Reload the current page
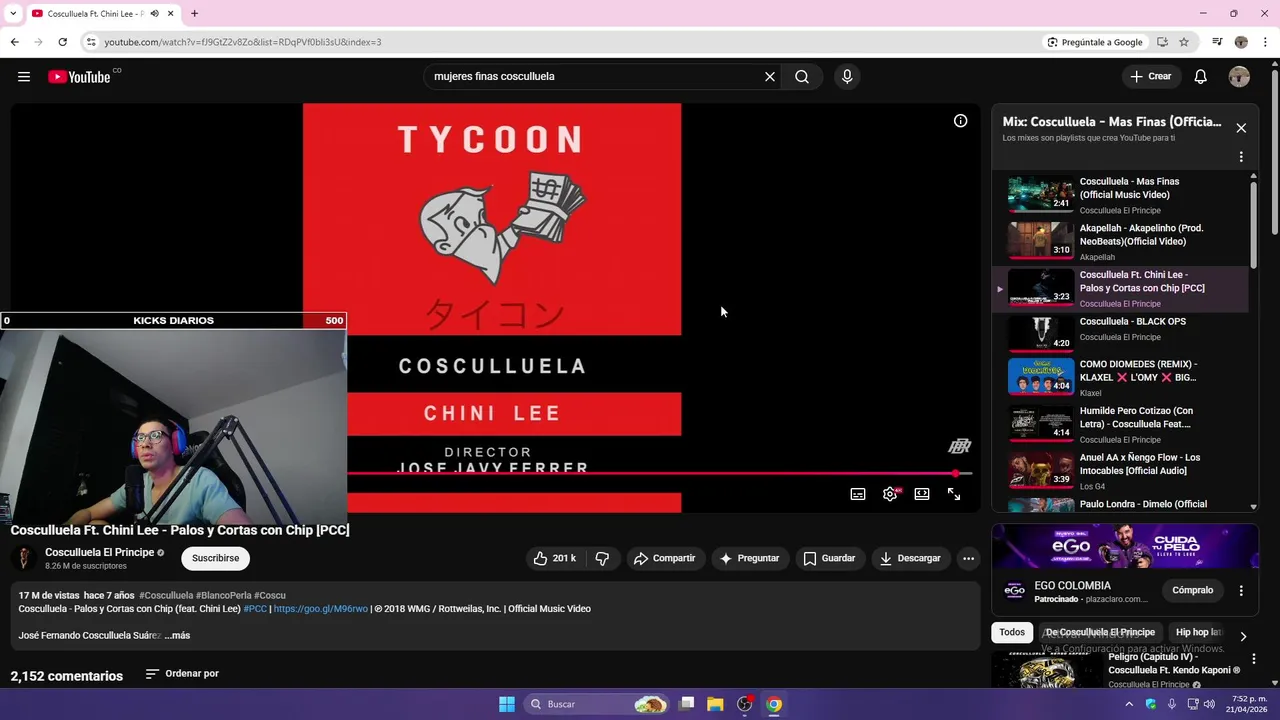 (x=62, y=42)
